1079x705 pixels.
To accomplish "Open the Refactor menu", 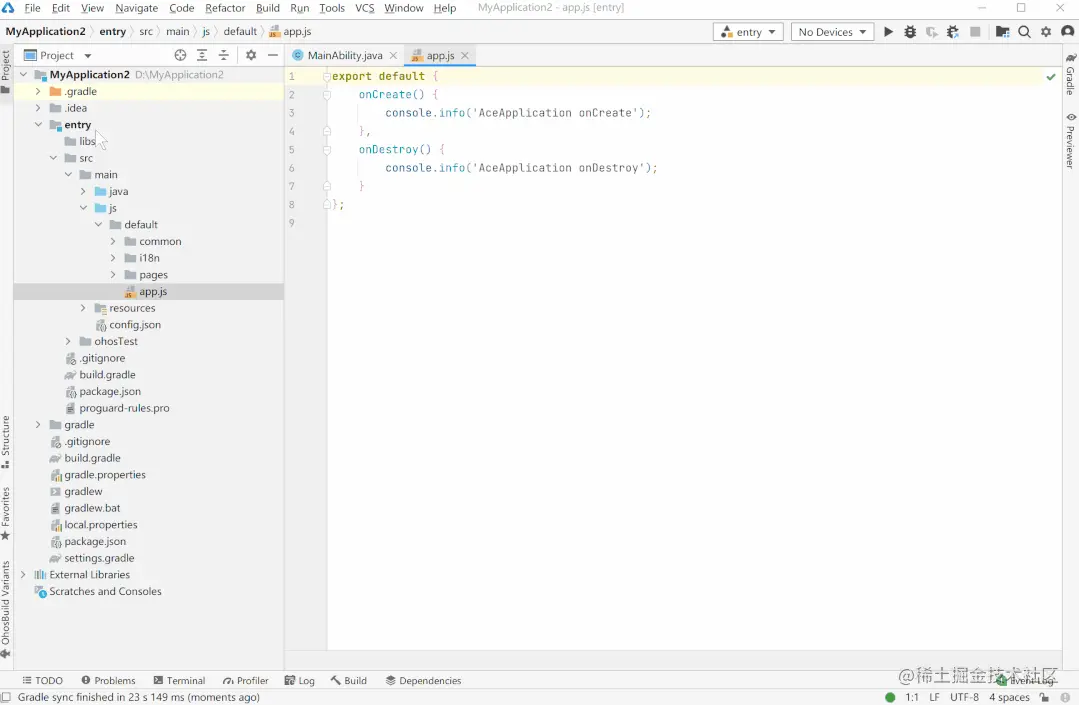I will [x=225, y=8].
